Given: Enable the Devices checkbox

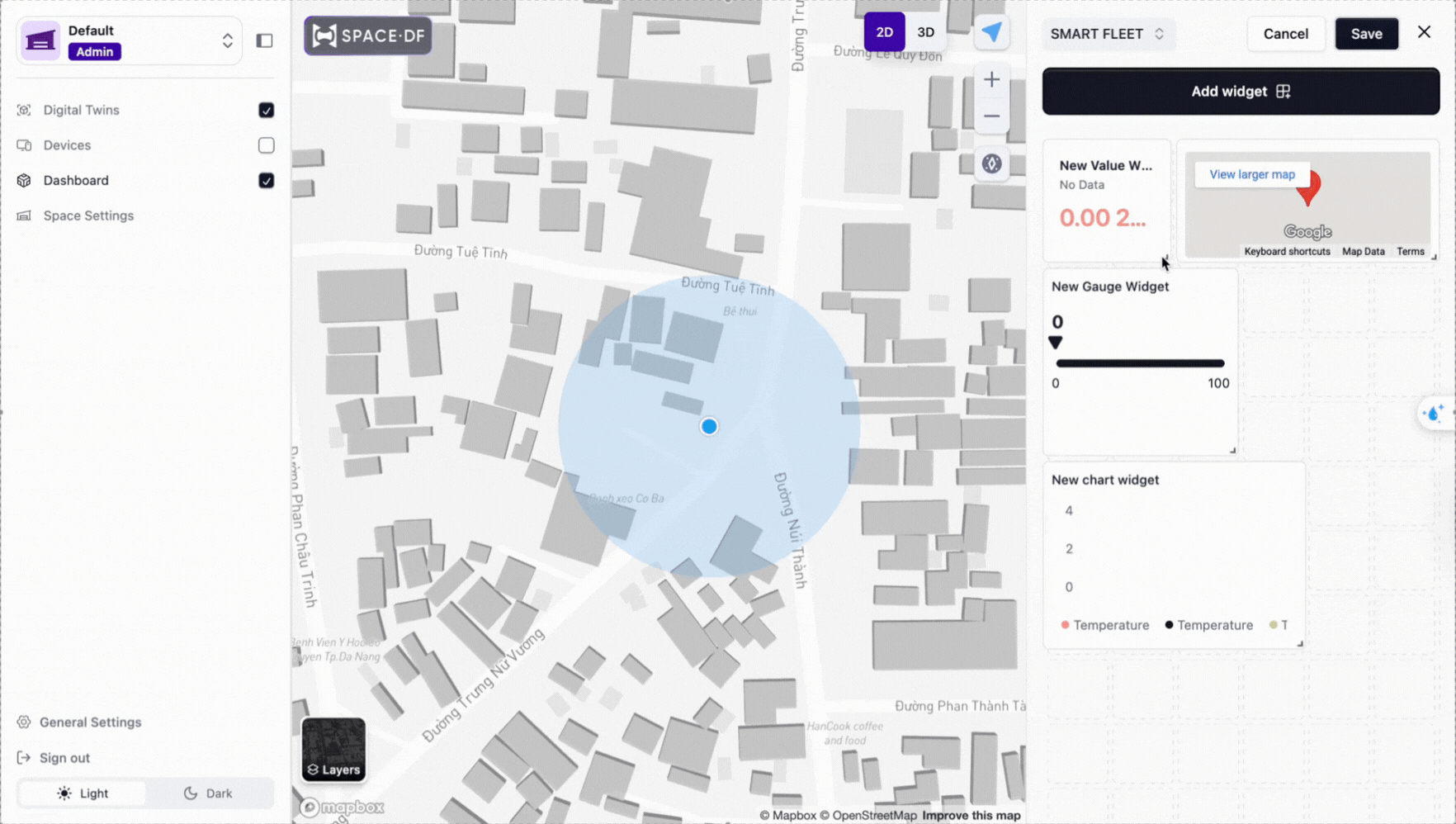Looking at the screenshot, I should point(266,145).
